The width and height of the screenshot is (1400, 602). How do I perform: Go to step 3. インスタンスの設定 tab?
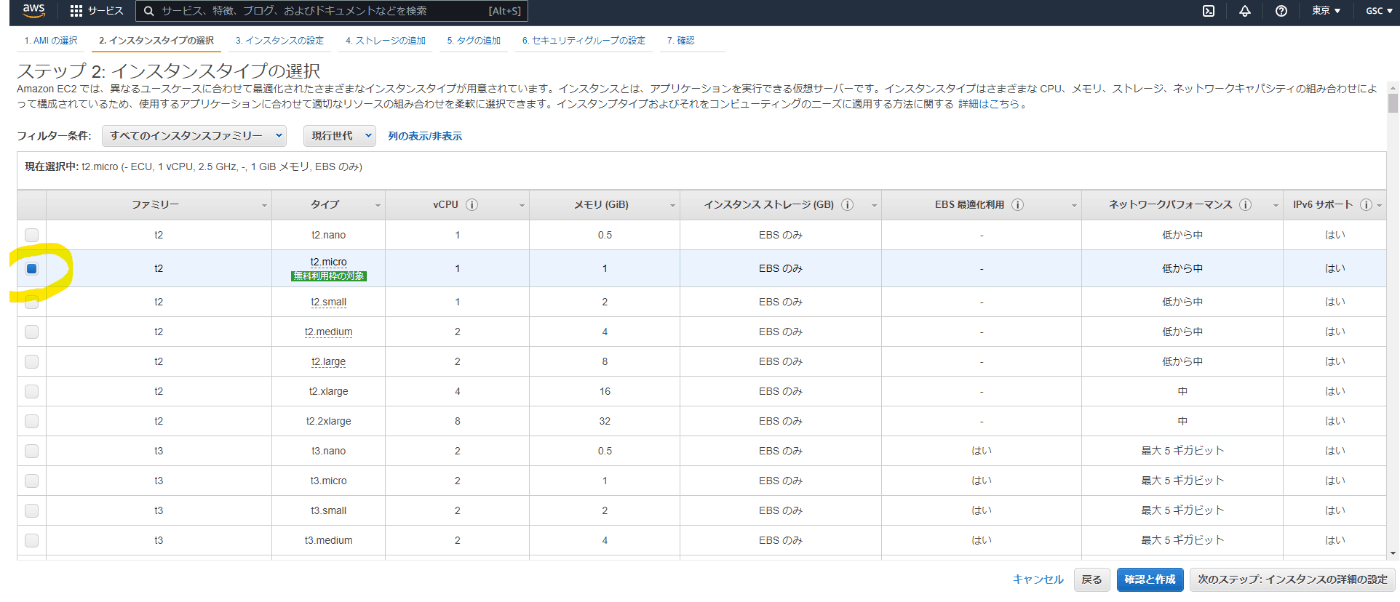(x=279, y=41)
